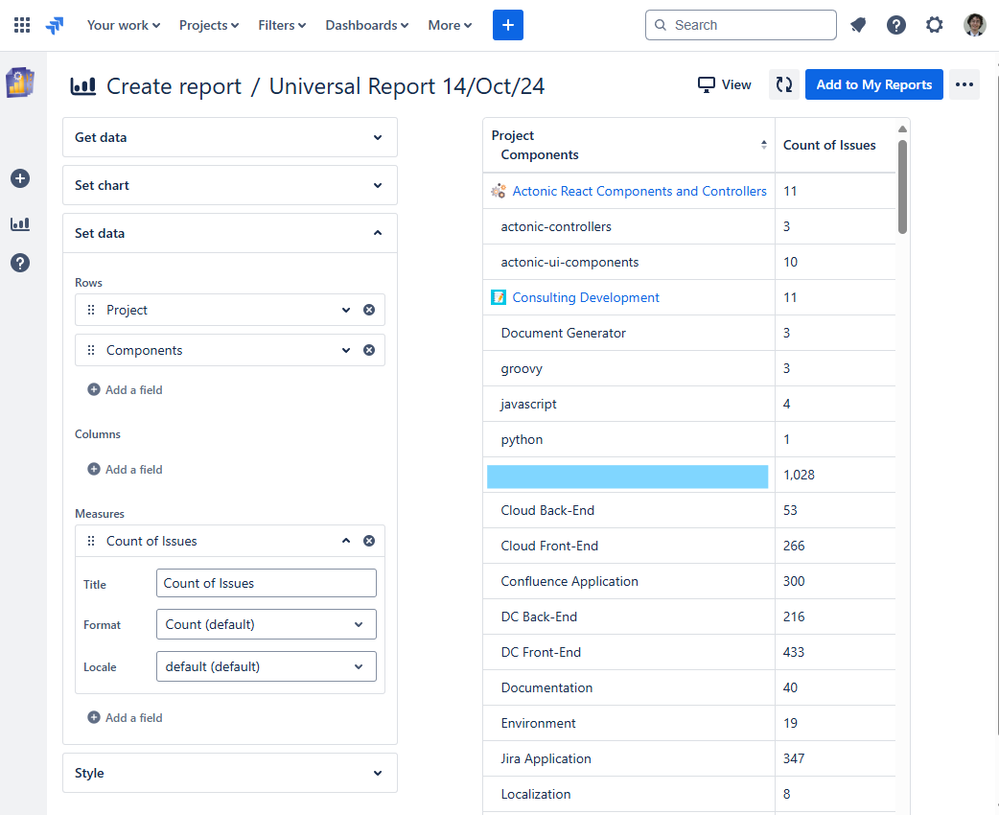Open the Format Count (default) dropdown
999x815 pixels.
click(x=266, y=624)
